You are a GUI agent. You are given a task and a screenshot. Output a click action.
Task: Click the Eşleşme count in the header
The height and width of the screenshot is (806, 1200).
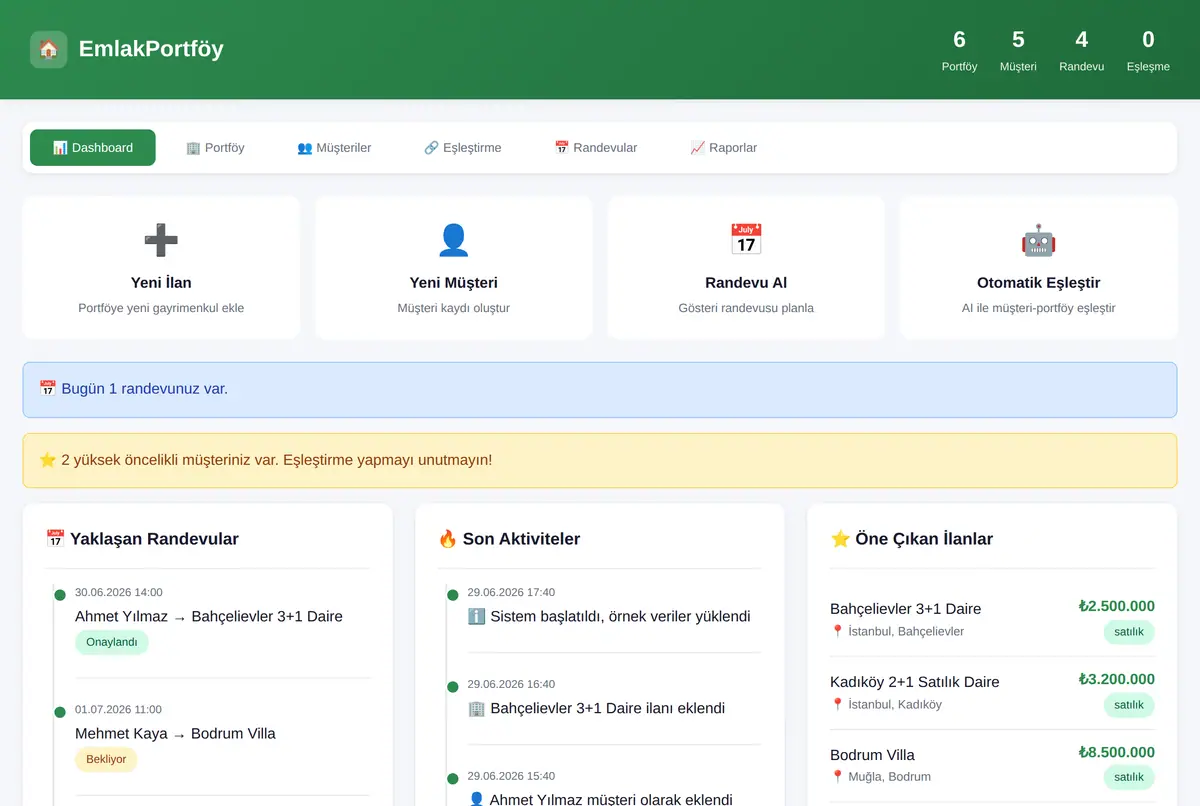click(1148, 50)
